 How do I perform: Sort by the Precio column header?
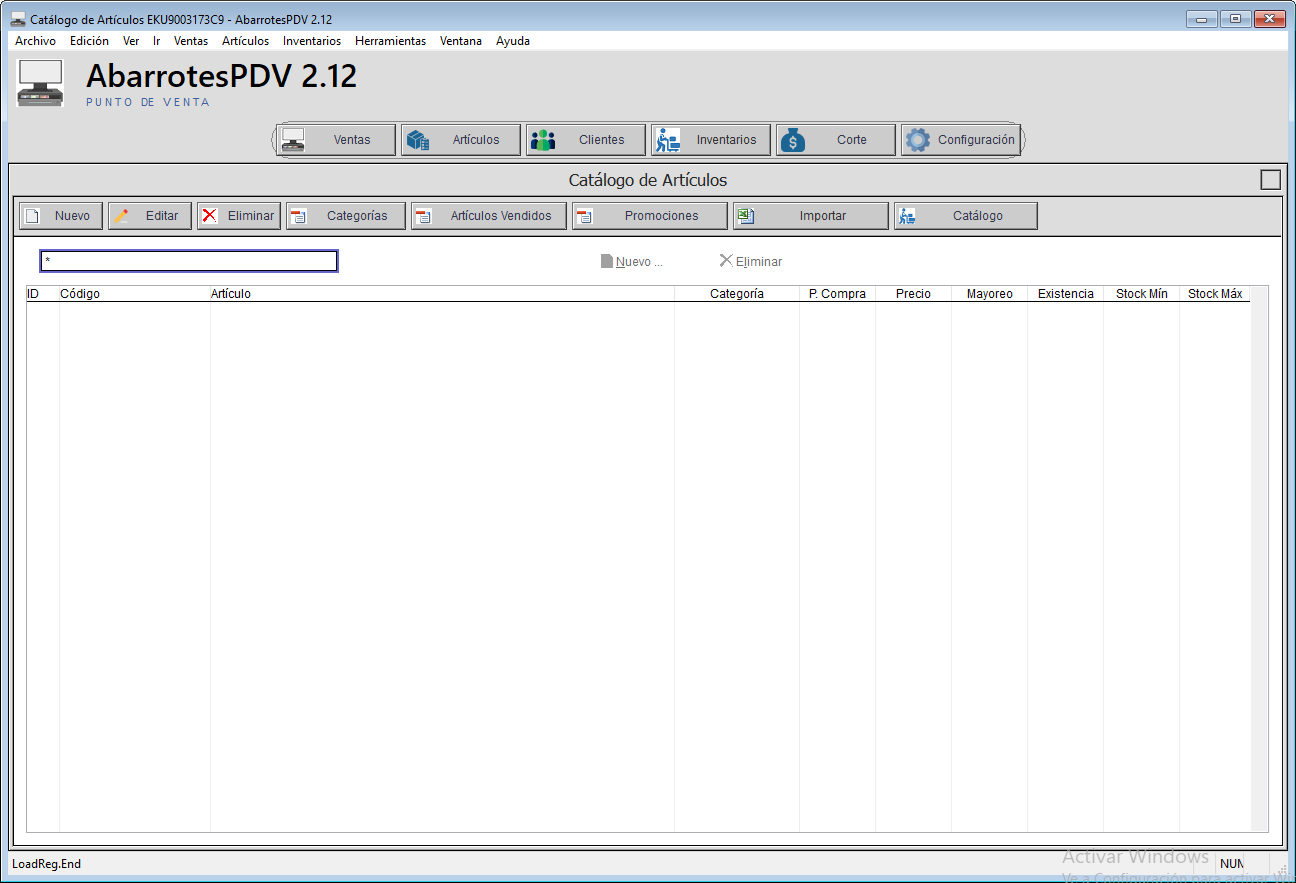(914, 294)
